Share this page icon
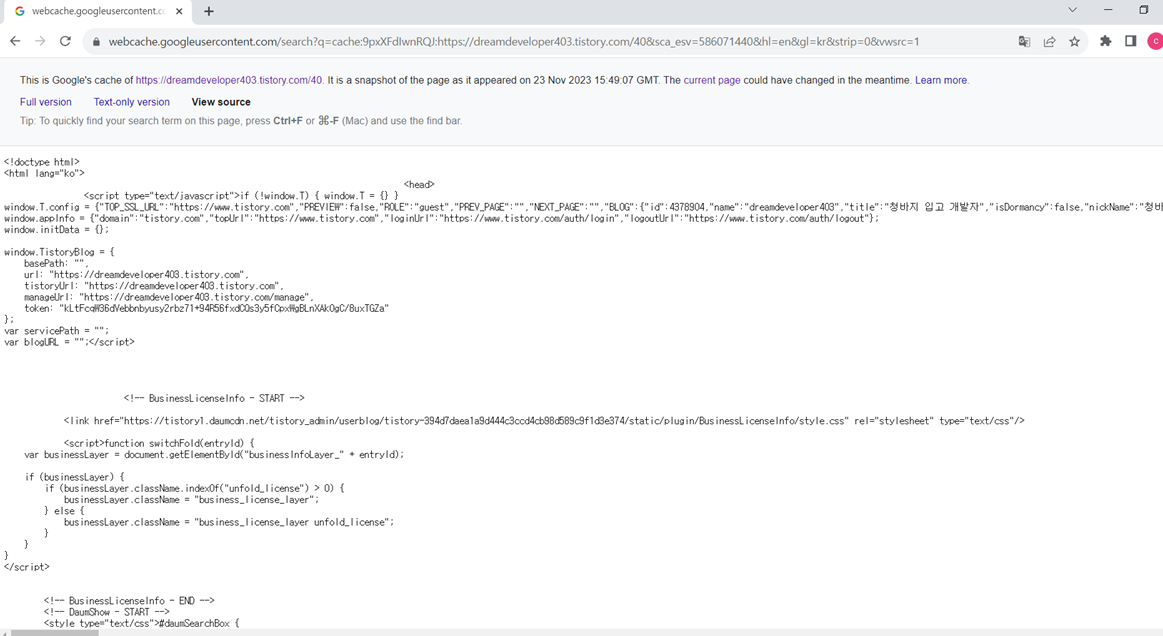The image size is (1163, 636). click(1050, 42)
